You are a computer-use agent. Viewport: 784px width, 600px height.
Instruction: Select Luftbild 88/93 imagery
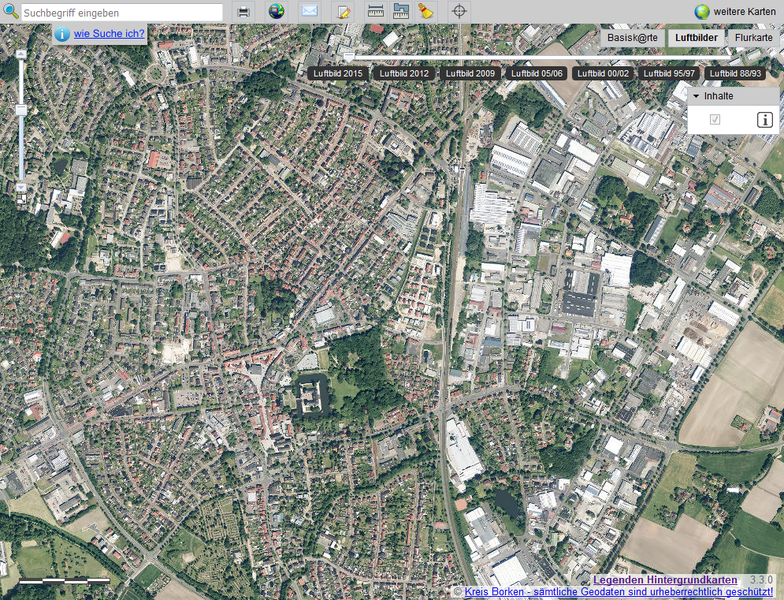click(735, 74)
